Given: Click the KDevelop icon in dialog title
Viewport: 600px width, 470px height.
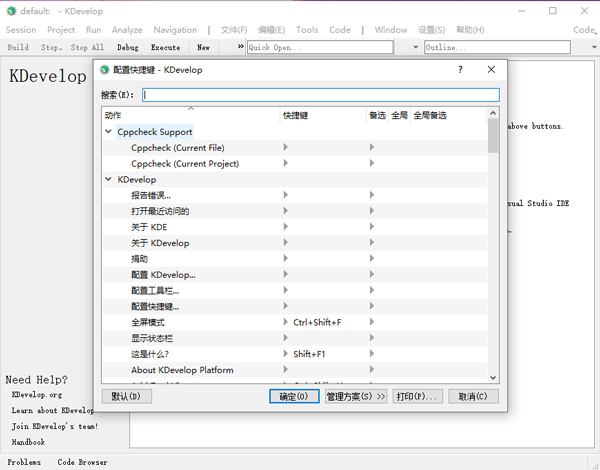Looking at the screenshot, I should pyautogui.click(x=104, y=70).
